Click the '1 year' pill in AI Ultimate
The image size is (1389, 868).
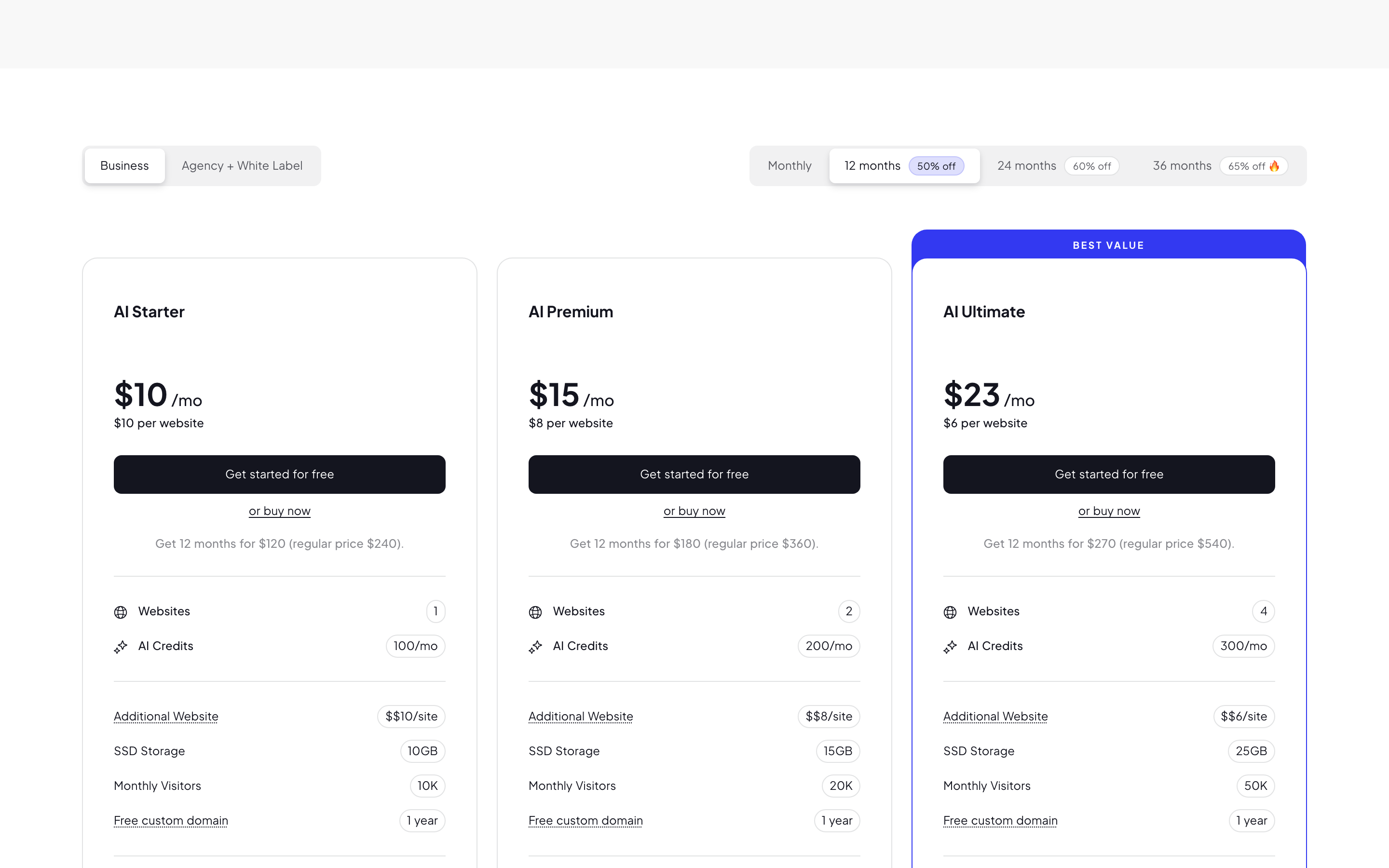[1252, 821]
